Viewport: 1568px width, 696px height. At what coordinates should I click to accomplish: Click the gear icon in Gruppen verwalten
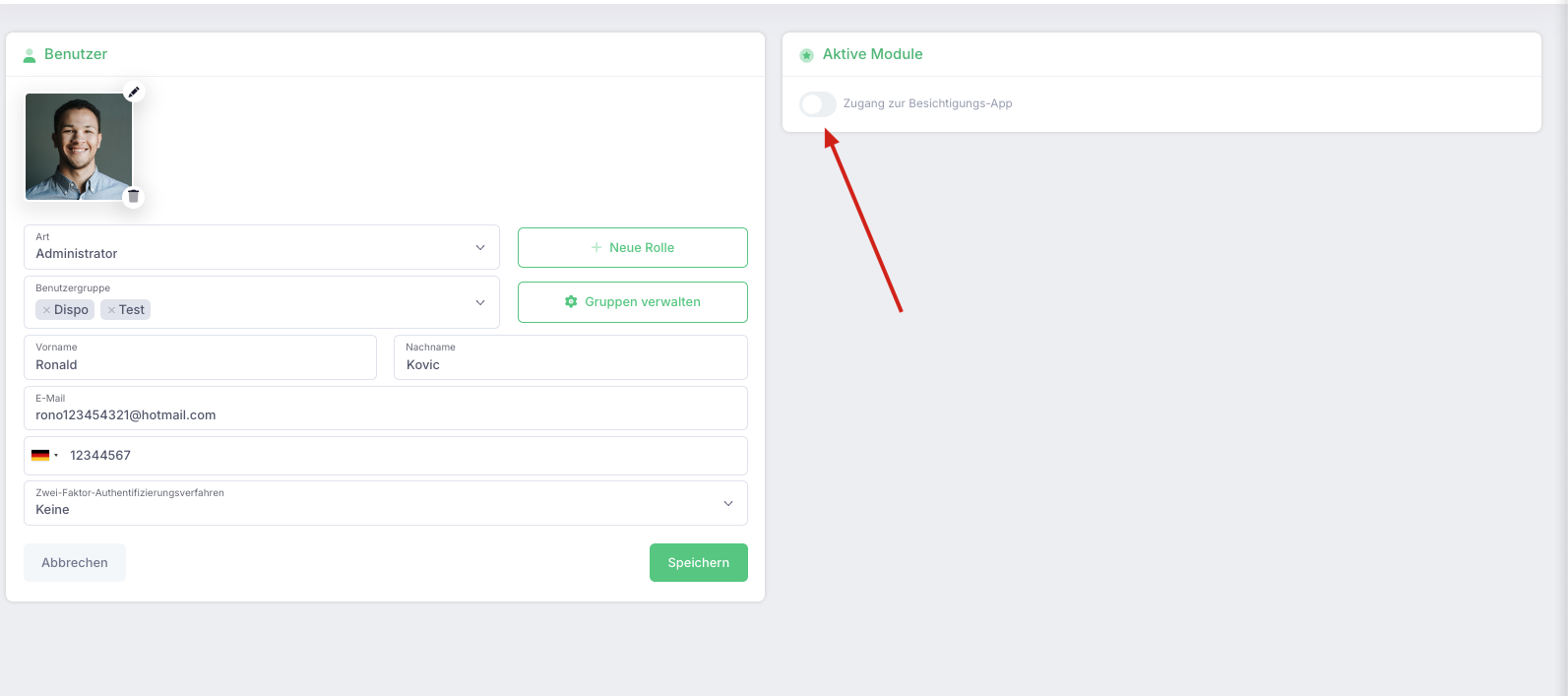pyautogui.click(x=571, y=301)
